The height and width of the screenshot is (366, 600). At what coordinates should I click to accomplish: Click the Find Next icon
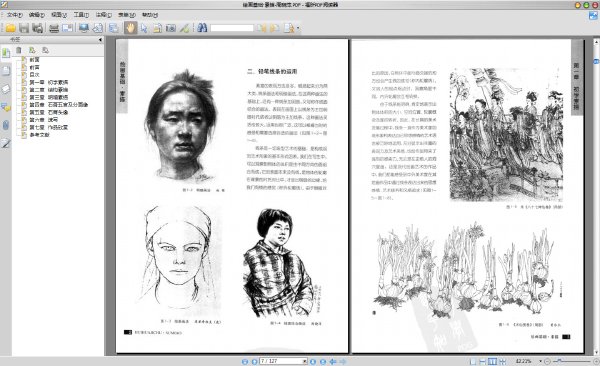click(x=274, y=28)
